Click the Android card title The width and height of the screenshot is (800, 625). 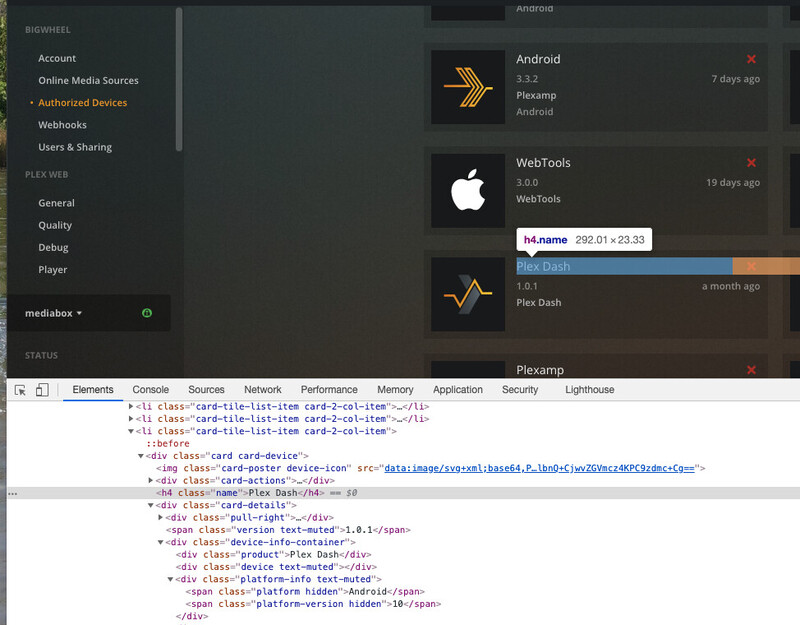tap(538, 59)
